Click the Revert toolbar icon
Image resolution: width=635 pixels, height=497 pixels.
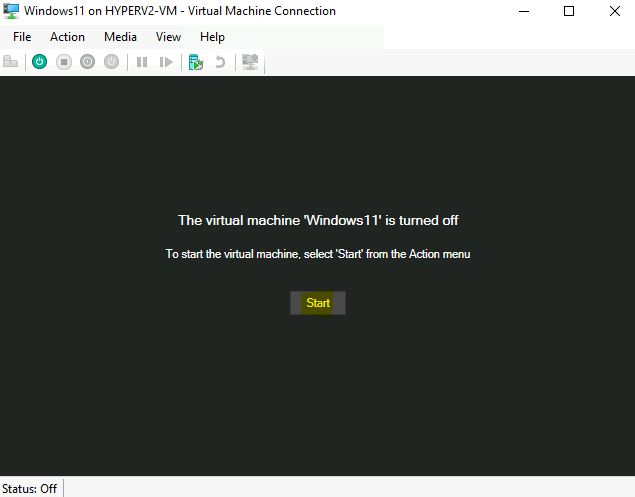(220, 62)
